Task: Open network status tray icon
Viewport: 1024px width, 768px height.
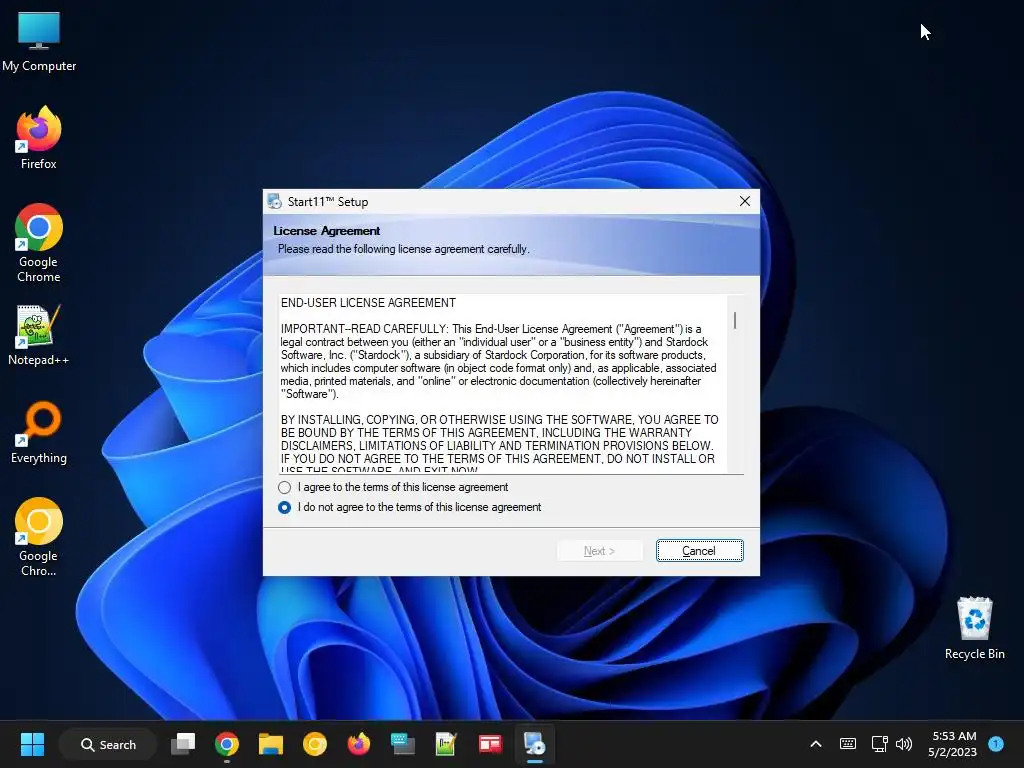Action: [879, 744]
